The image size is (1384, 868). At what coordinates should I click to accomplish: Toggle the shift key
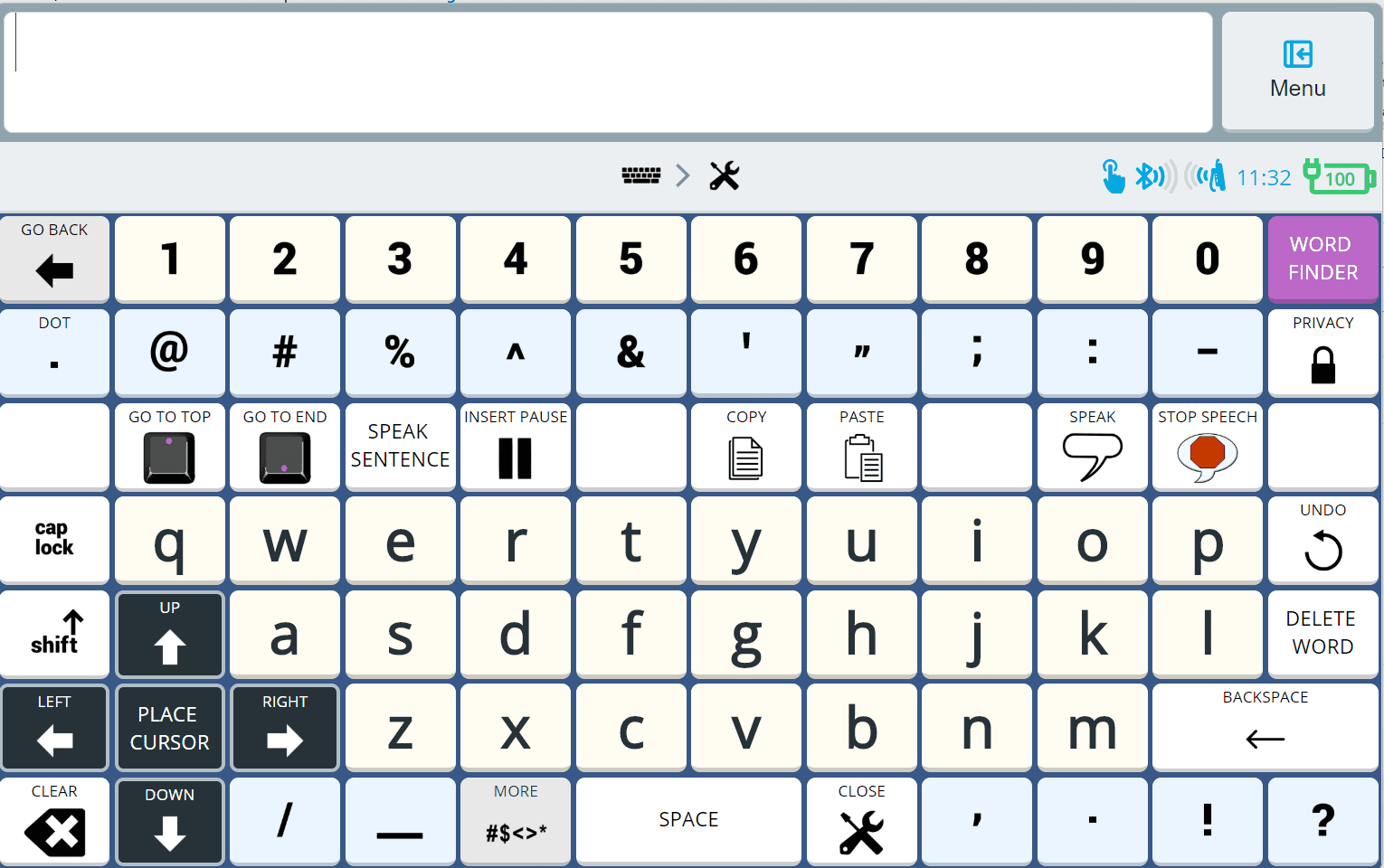pyautogui.click(x=54, y=634)
